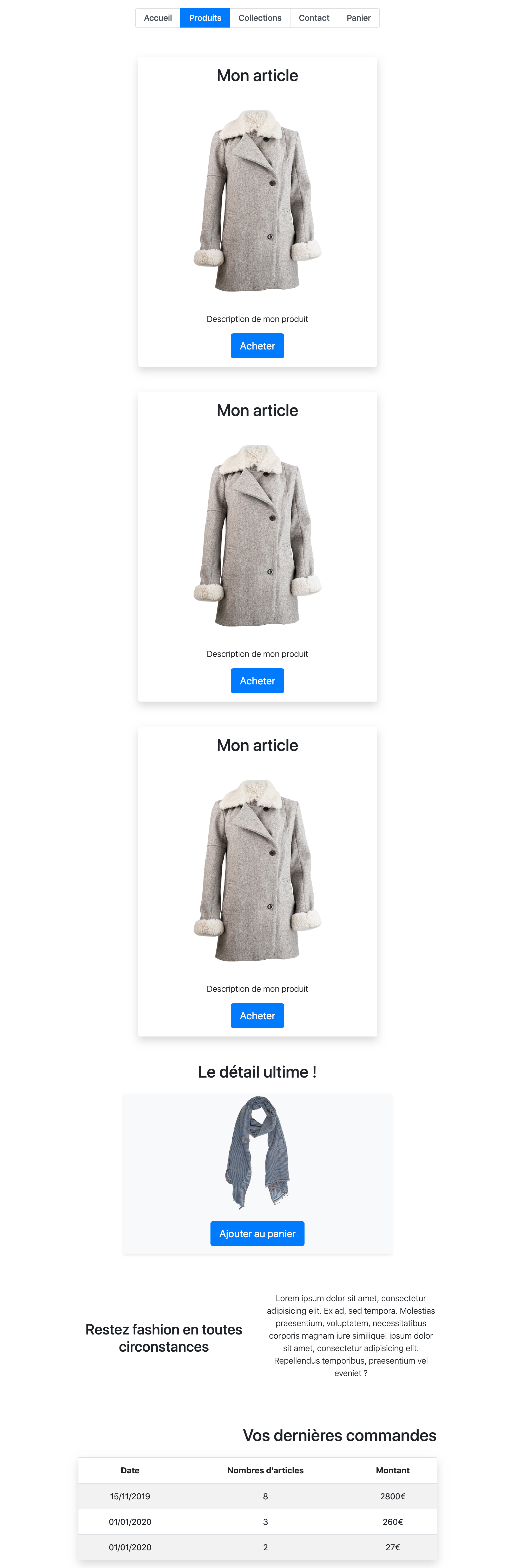Click Acheter on the first article

(257, 346)
